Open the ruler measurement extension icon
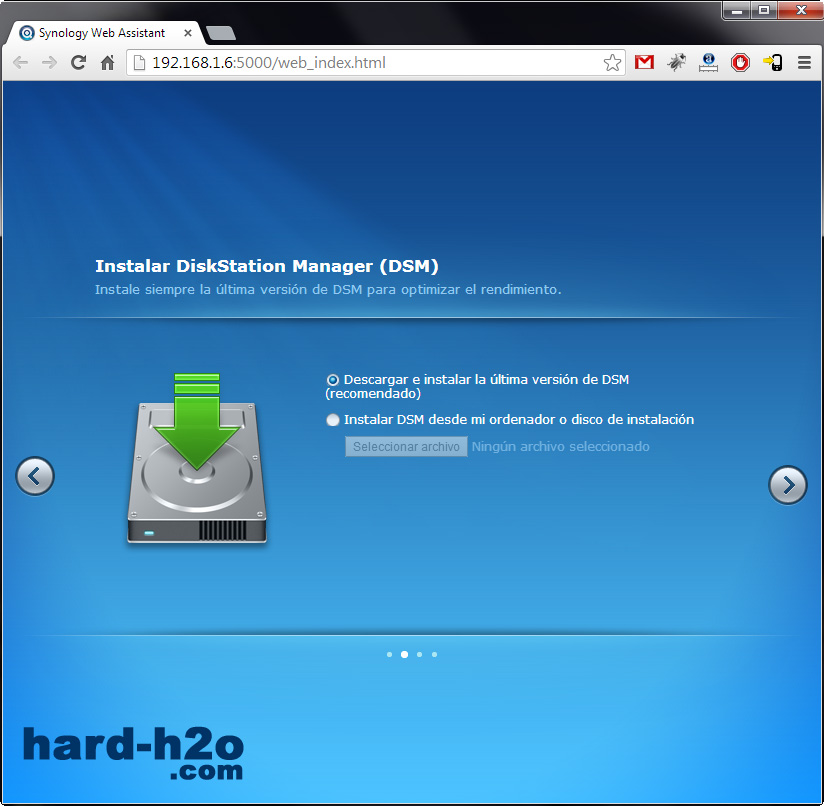Screen dimensions: 824x806 coord(708,63)
